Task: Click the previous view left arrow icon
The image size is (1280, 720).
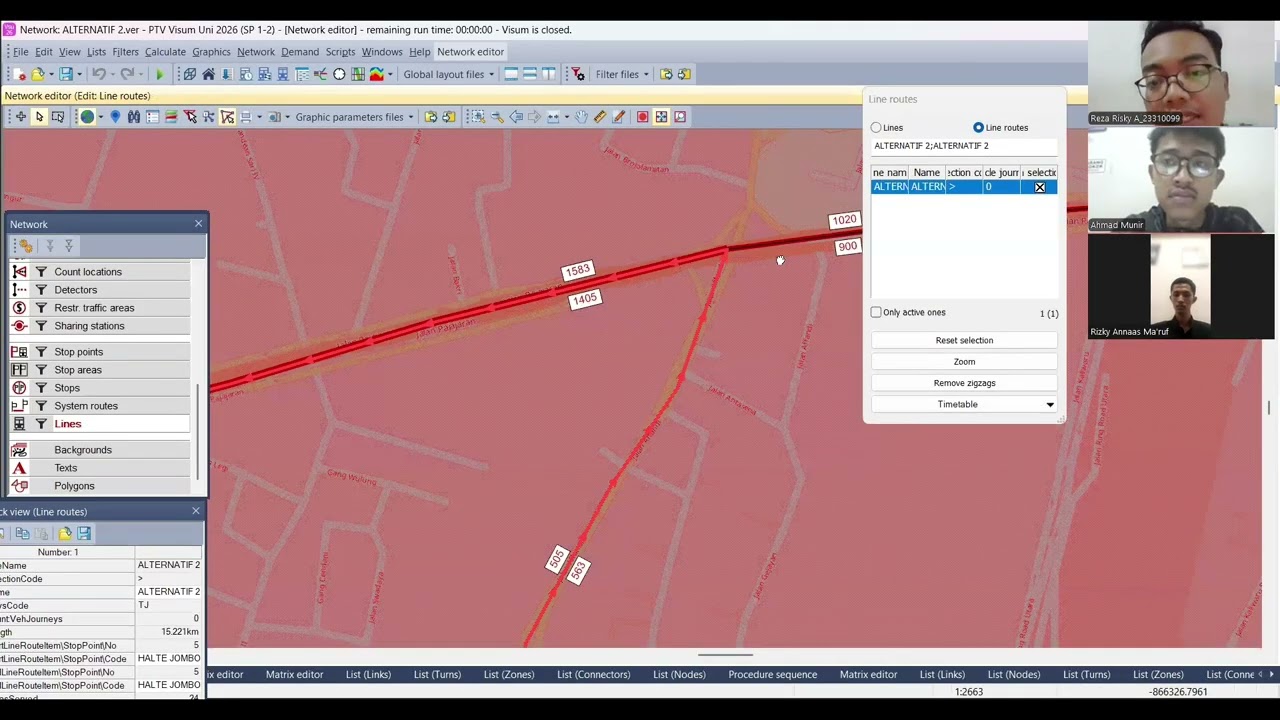Action: pos(516,117)
